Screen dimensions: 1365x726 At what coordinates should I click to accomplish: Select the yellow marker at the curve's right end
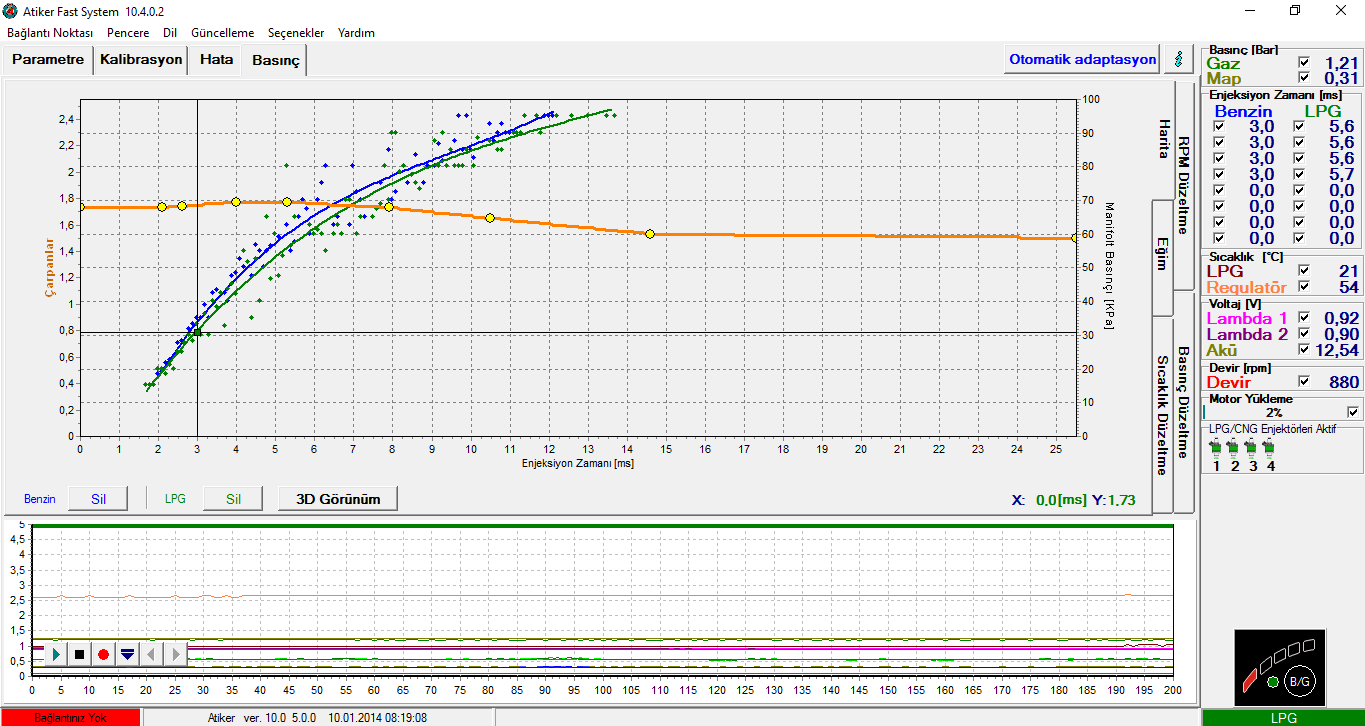click(x=1075, y=237)
